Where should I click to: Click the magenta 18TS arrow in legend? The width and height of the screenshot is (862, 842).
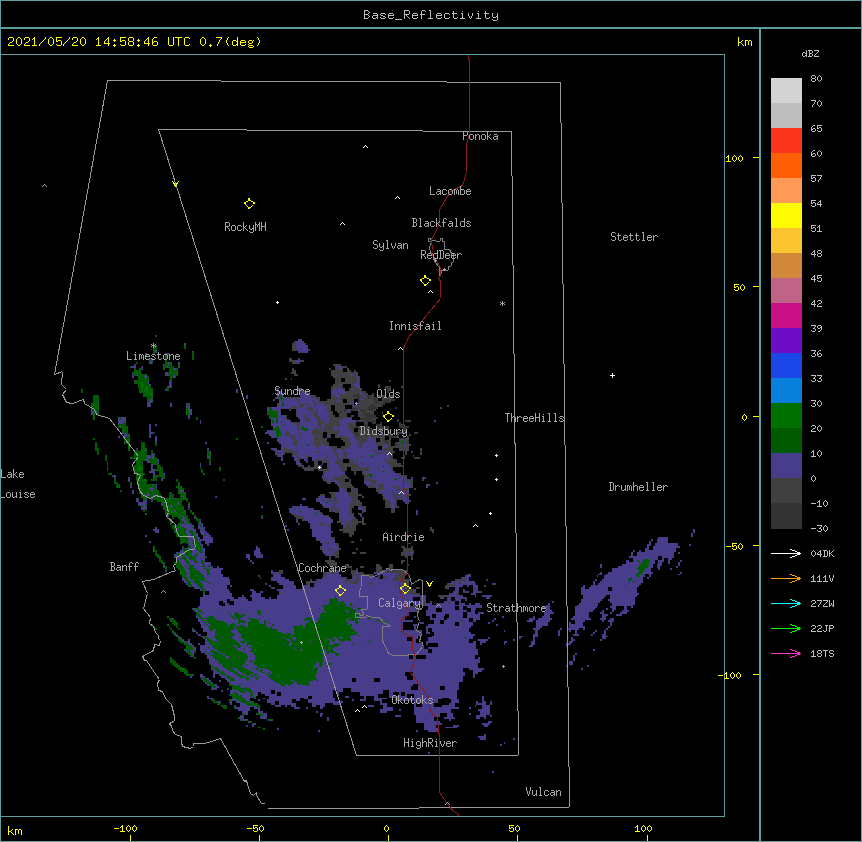point(786,653)
